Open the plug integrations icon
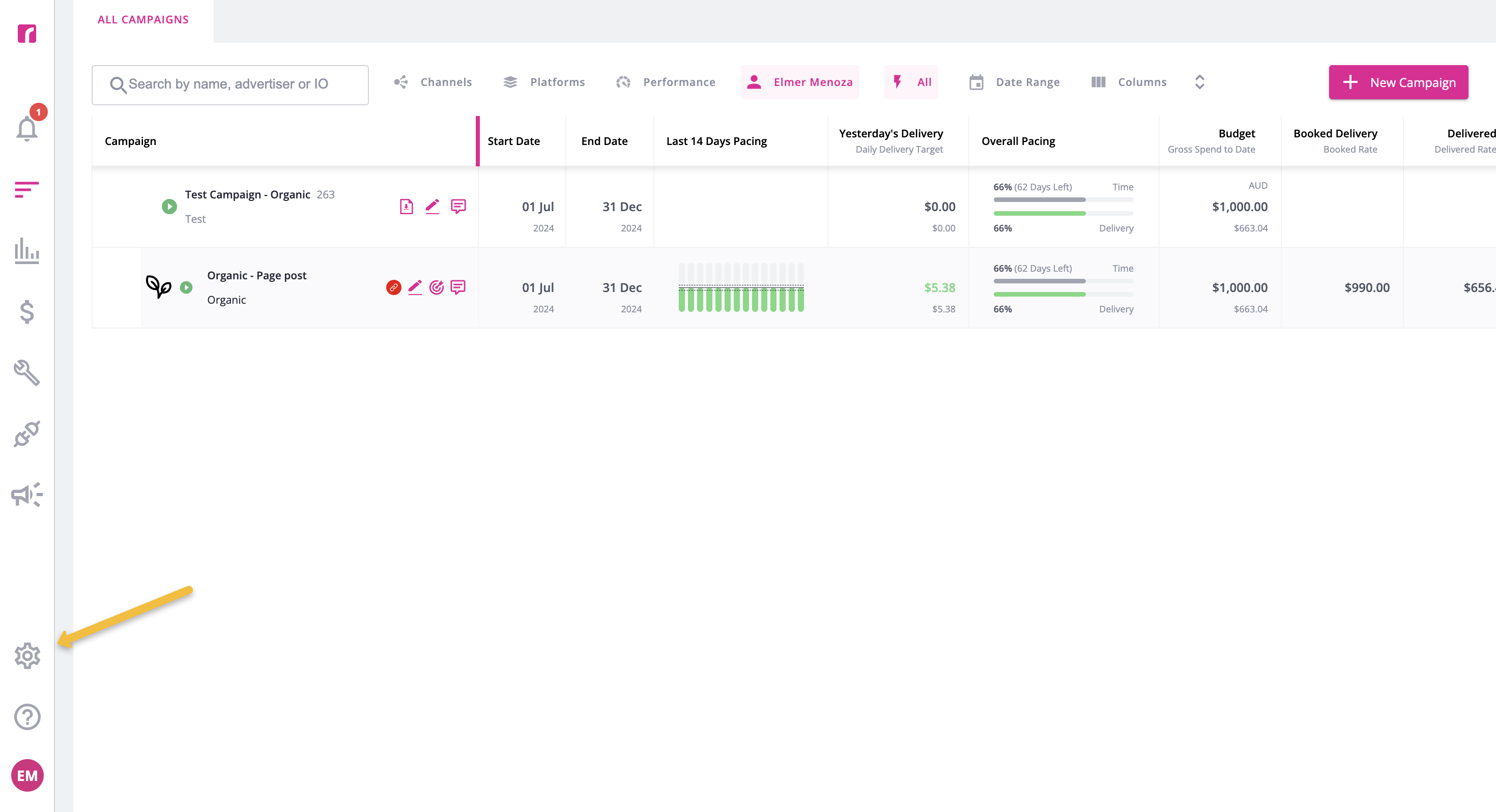Screen dimensions: 1496x812 (26, 434)
